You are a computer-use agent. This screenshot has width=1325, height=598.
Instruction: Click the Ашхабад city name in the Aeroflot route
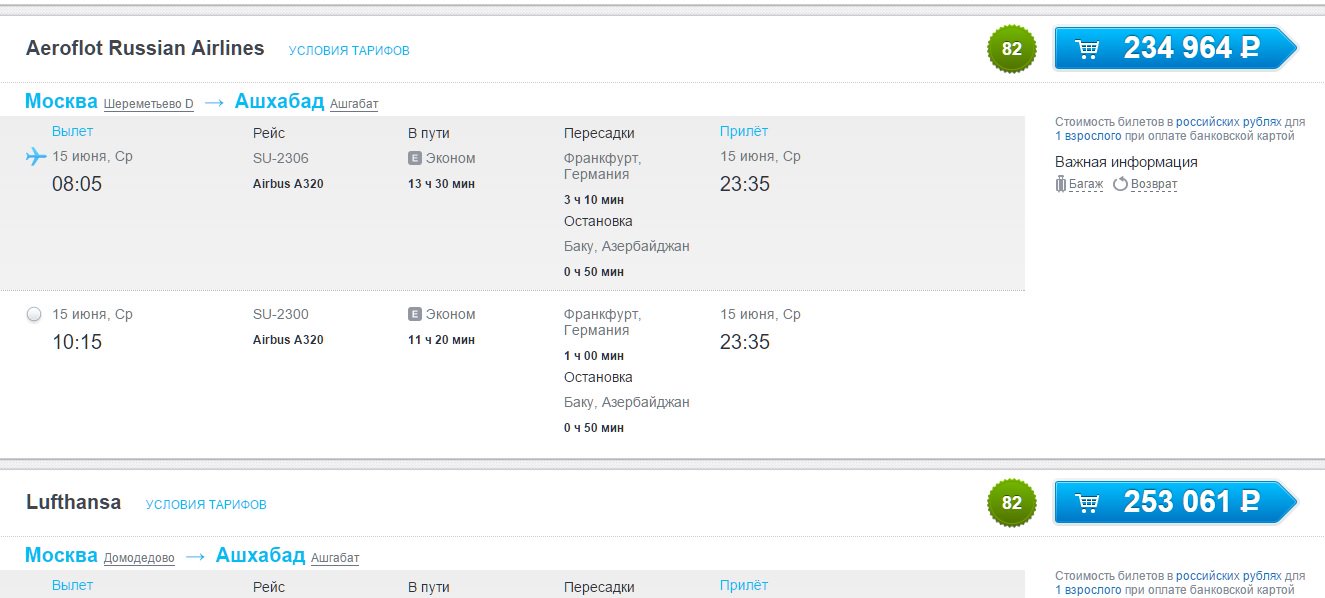(x=279, y=101)
